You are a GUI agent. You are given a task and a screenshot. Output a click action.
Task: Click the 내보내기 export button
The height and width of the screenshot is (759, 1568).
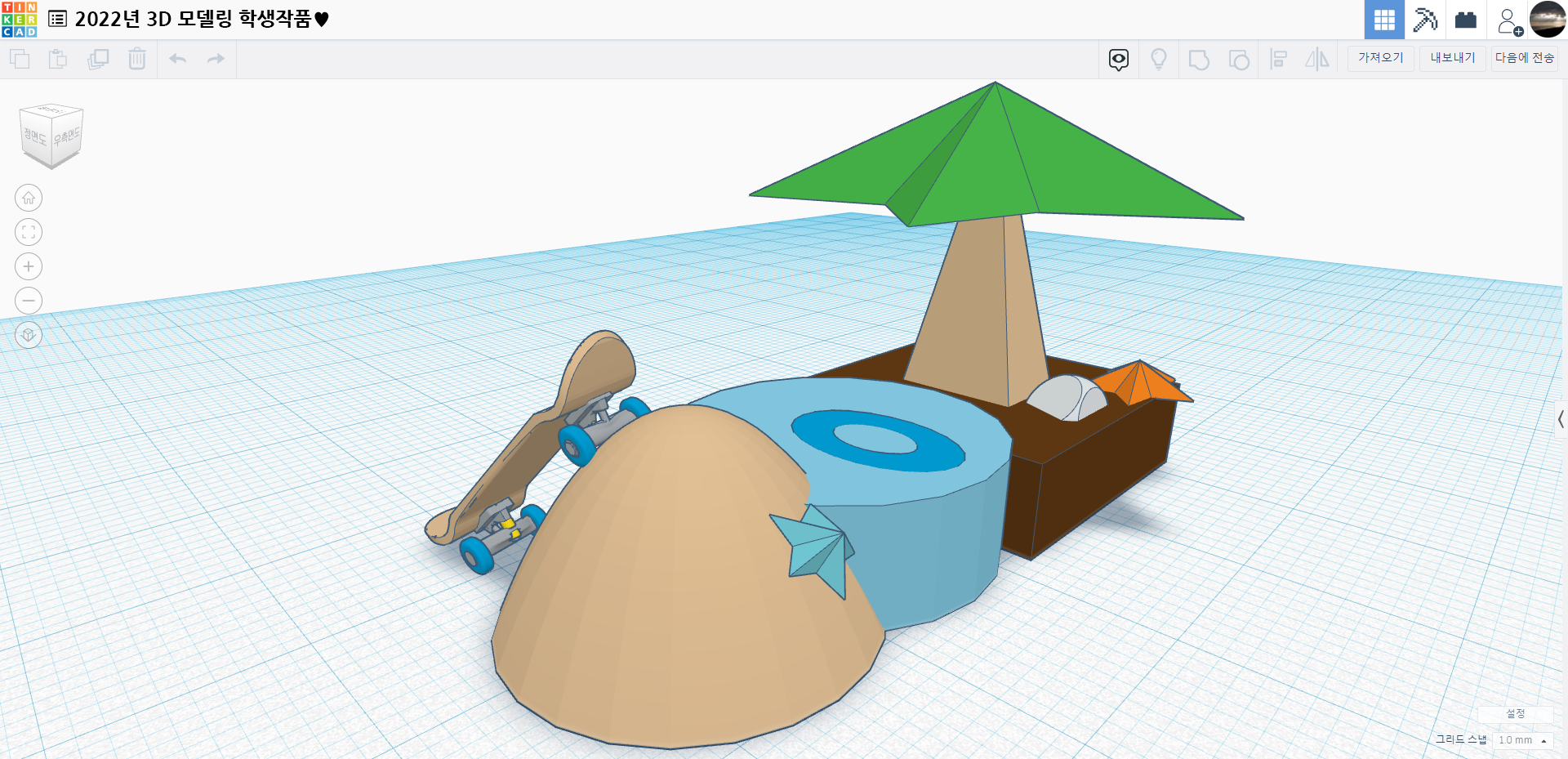pyautogui.click(x=1452, y=58)
